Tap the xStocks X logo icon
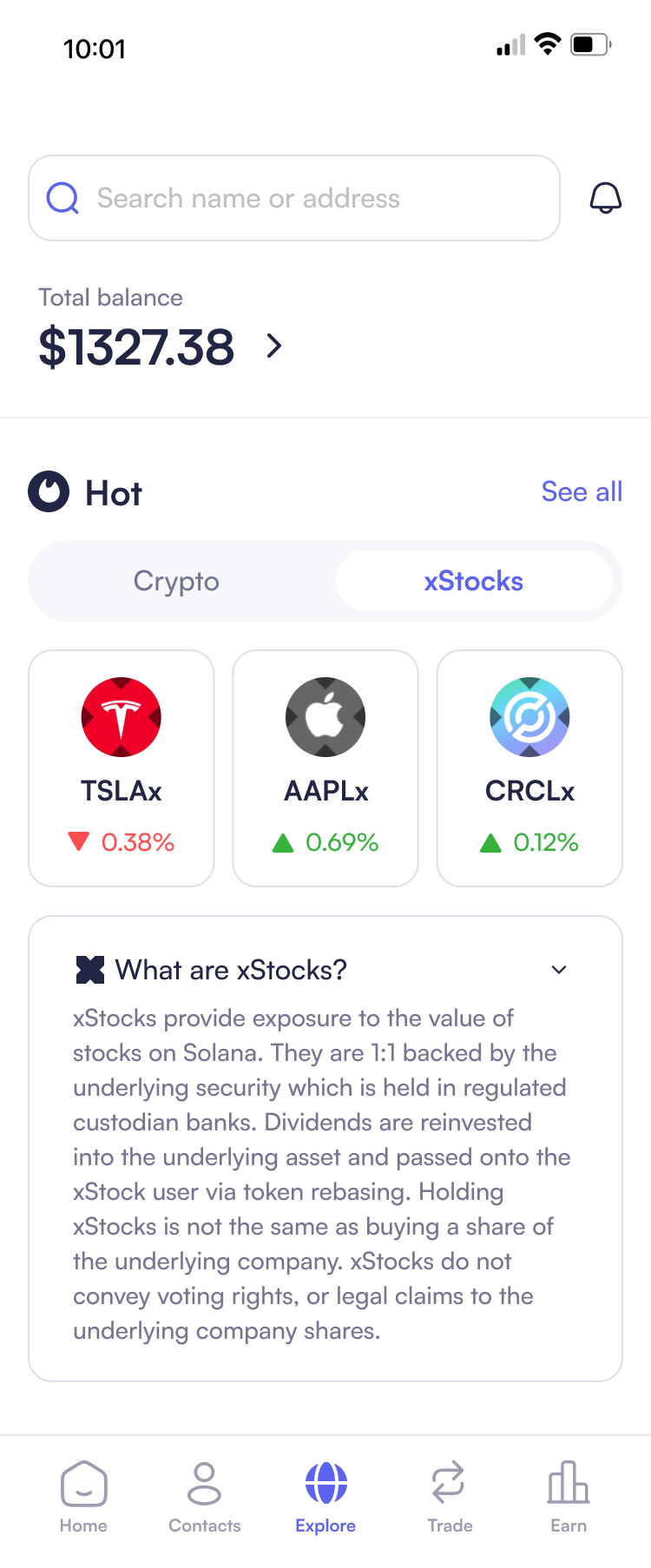Image resolution: width=651 pixels, height=1568 pixels. click(x=90, y=970)
